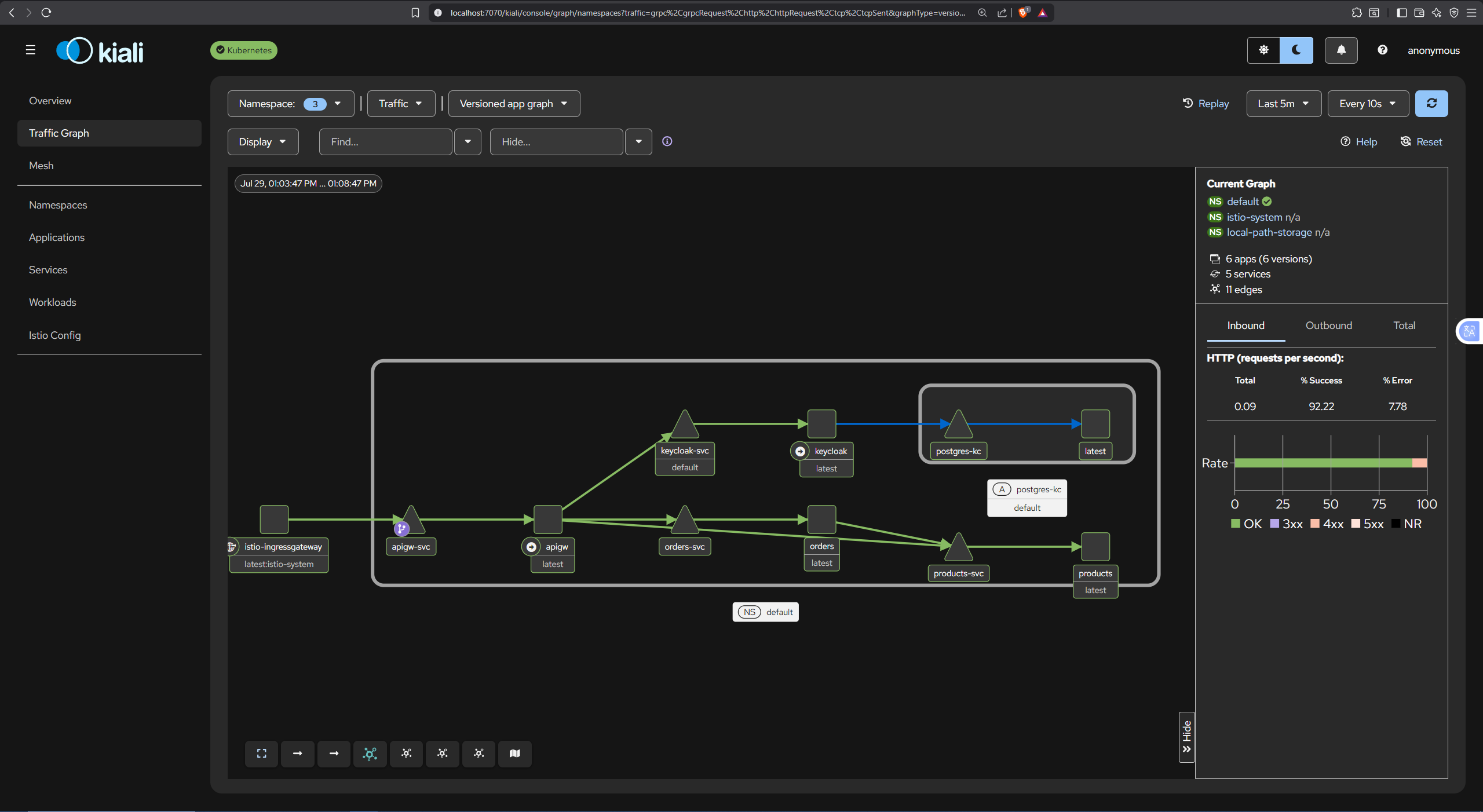Switch to the Total tab
1483x812 pixels.
pos(1404,325)
